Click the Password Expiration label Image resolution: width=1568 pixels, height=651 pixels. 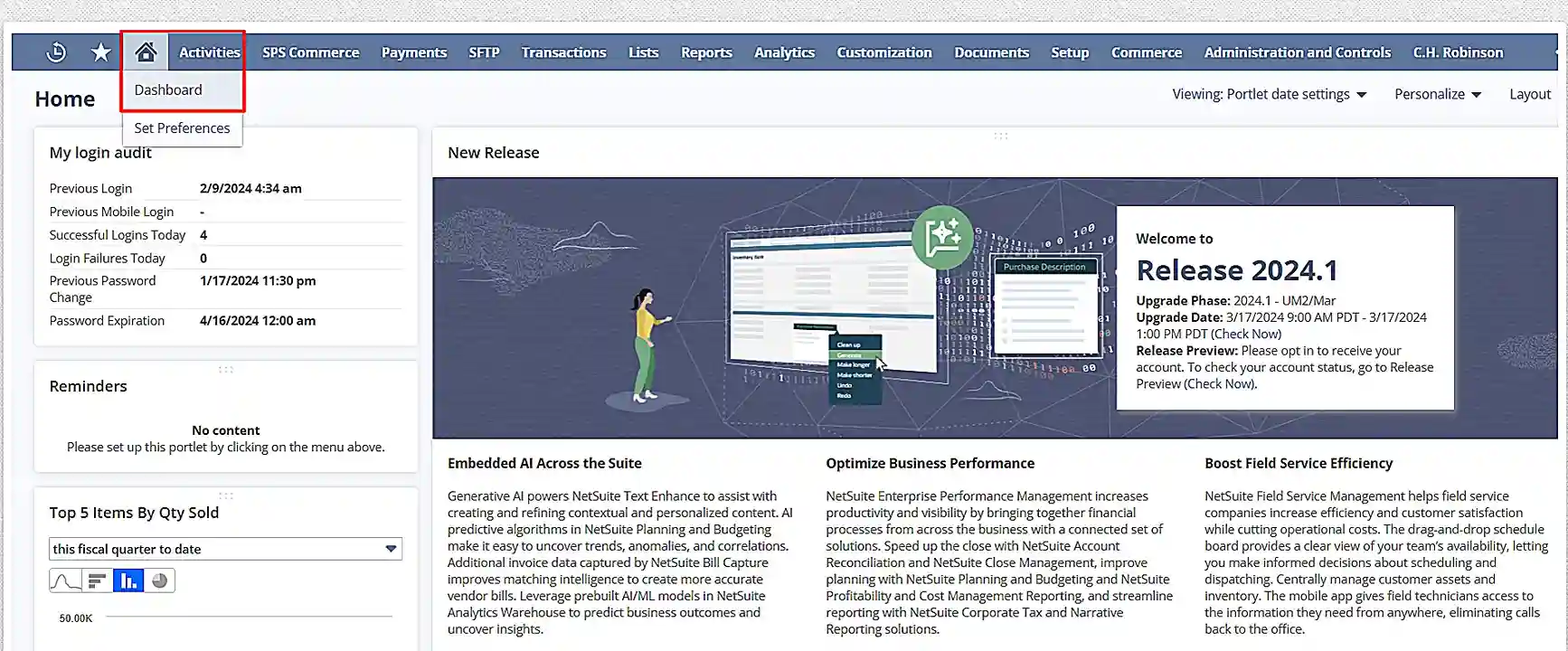point(107,321)
